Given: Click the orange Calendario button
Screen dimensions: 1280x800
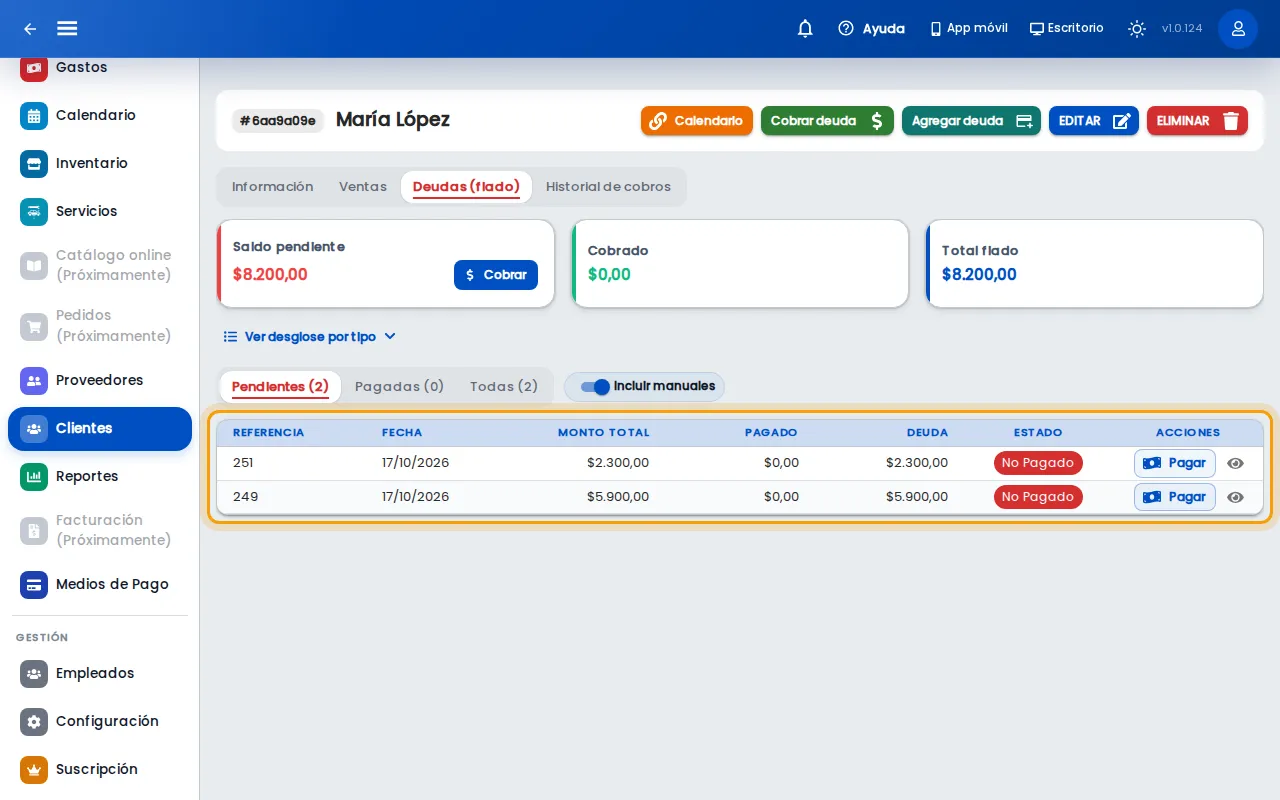Looking at the screenshot, I should (x=697, y=121).
